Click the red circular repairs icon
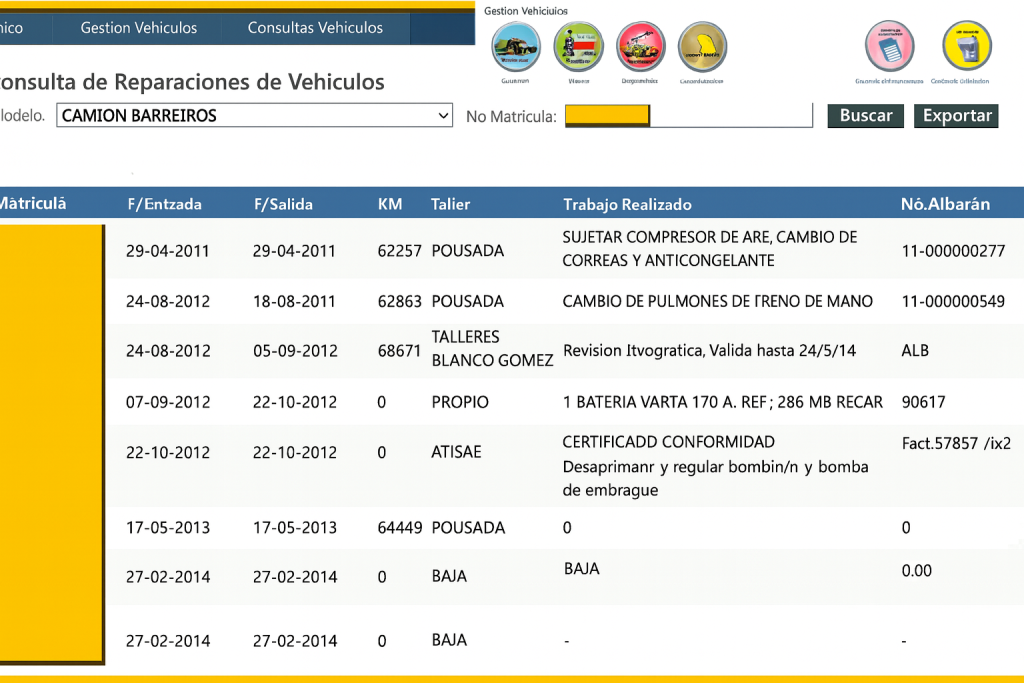Image resolution: width=1024 pixels, height=683 pixels. pyautogui.click(x=641, y=46)
